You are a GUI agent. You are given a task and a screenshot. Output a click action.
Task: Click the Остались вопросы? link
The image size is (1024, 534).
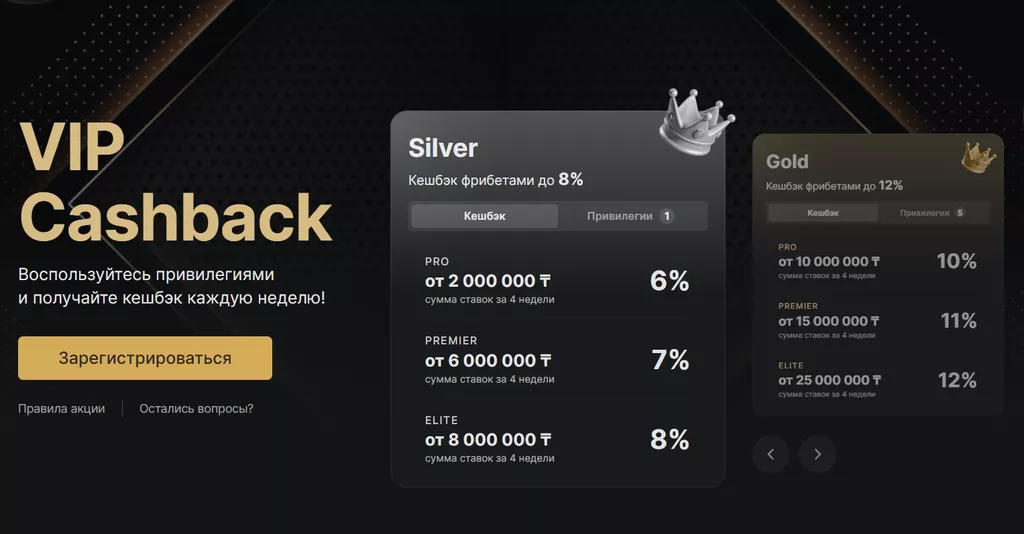click(x=196, y=408)
